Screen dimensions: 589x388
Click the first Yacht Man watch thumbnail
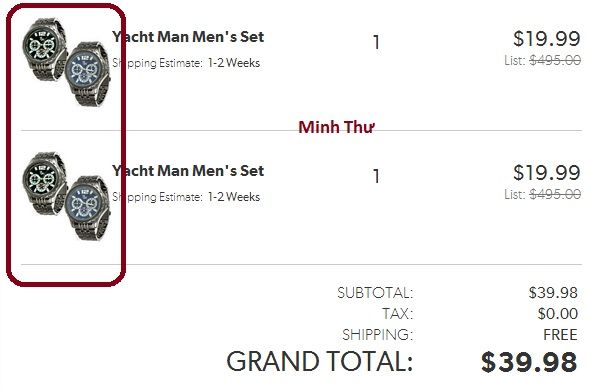pyautogui.click(x=66, y=62)
